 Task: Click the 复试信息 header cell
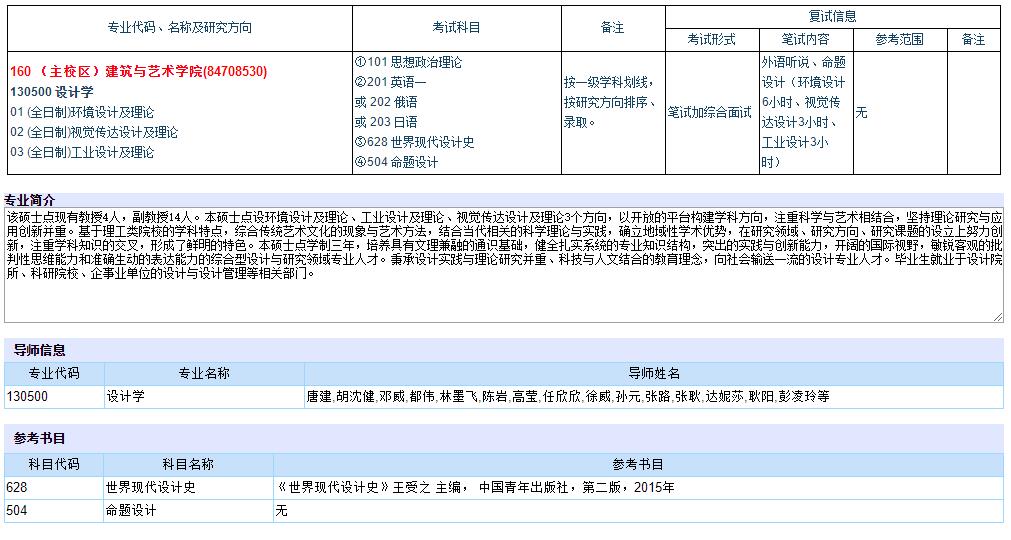pos(832,16)
